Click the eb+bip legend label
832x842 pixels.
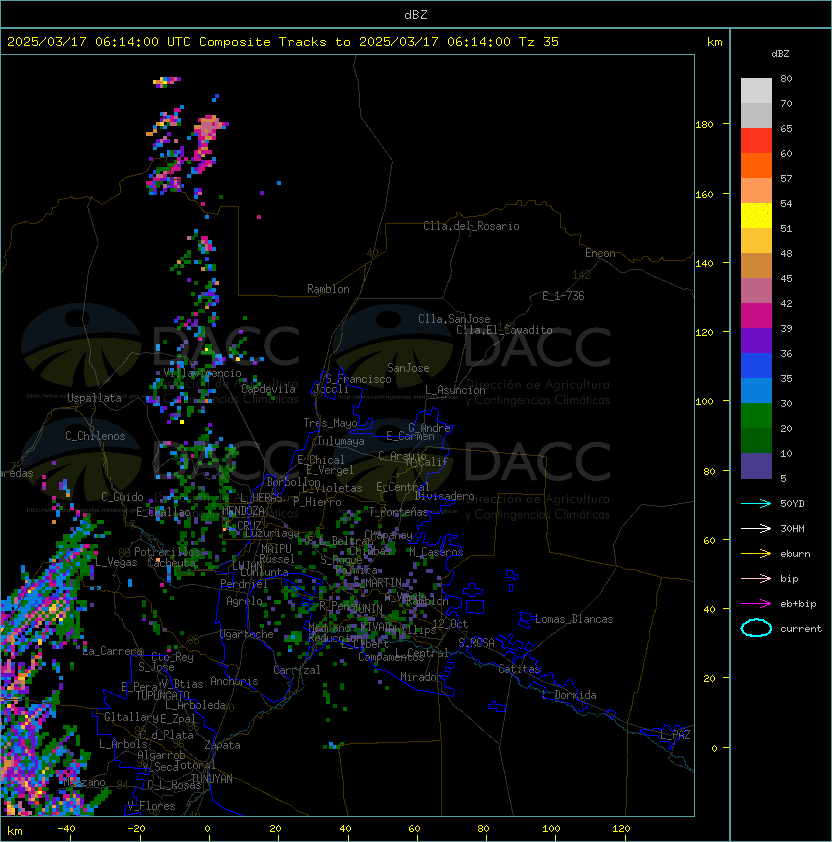pyautogui.click(x=798, y=604)
